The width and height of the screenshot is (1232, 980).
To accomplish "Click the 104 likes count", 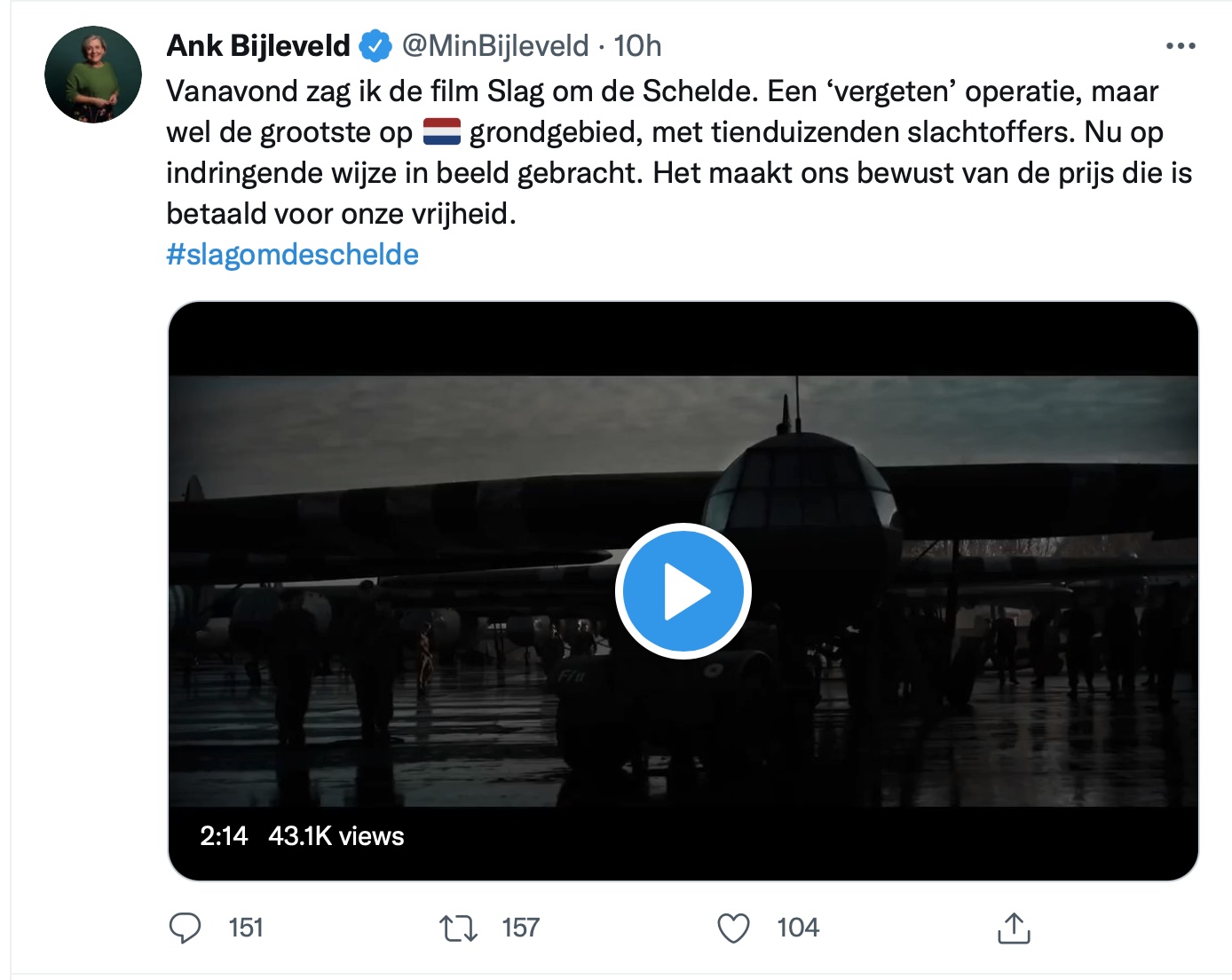I will pos(798,929).
